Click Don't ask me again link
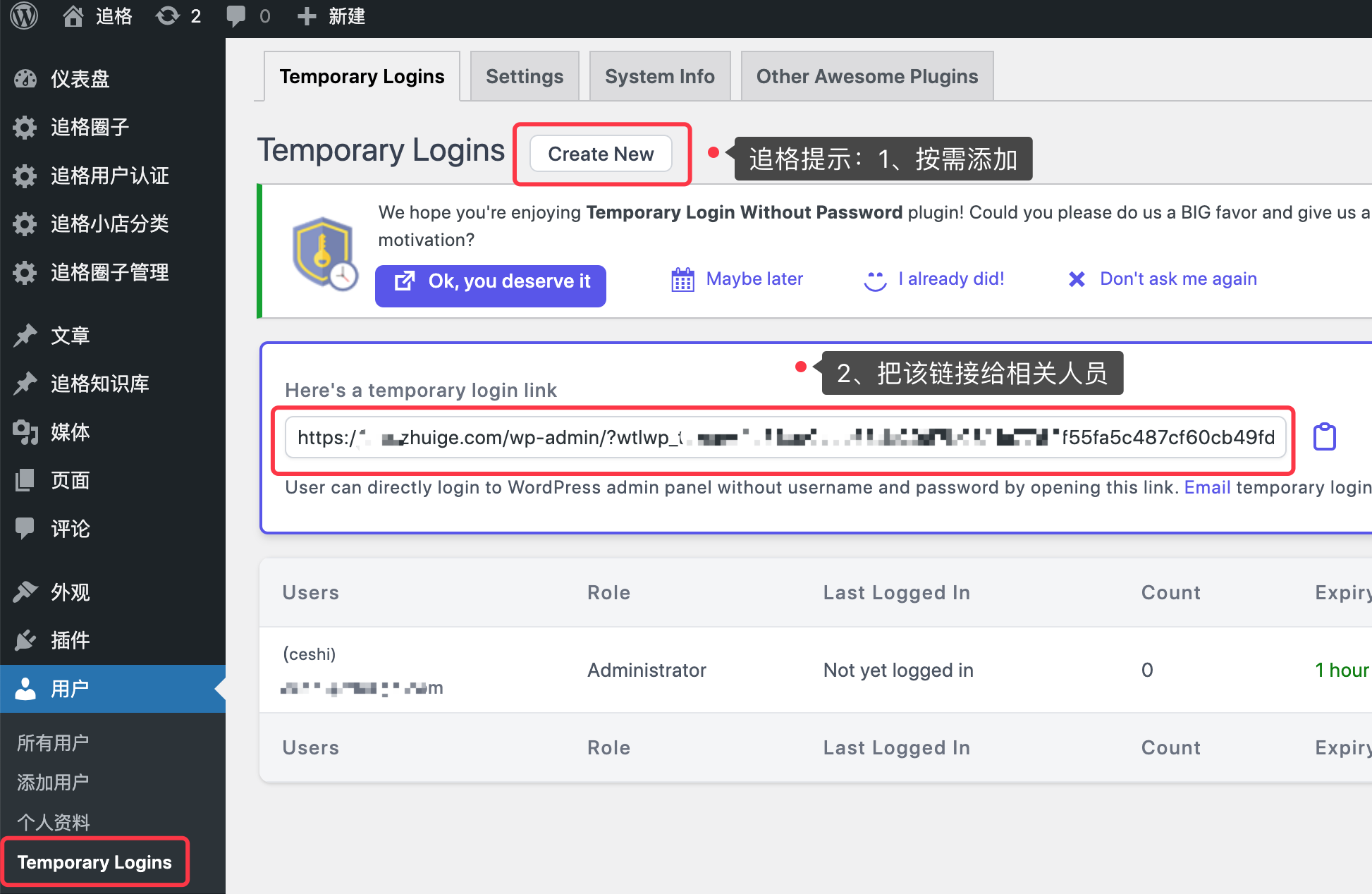The width and height of the screenshot is (1372, 894). point(1178,279)
